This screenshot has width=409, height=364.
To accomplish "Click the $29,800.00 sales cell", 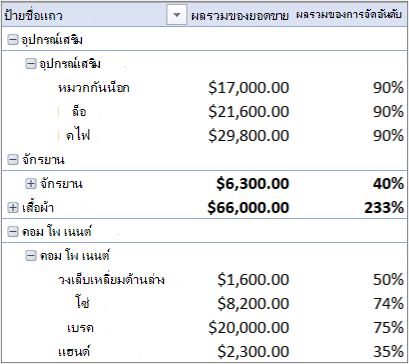I will pyautogui.click(x=249, y=136).
